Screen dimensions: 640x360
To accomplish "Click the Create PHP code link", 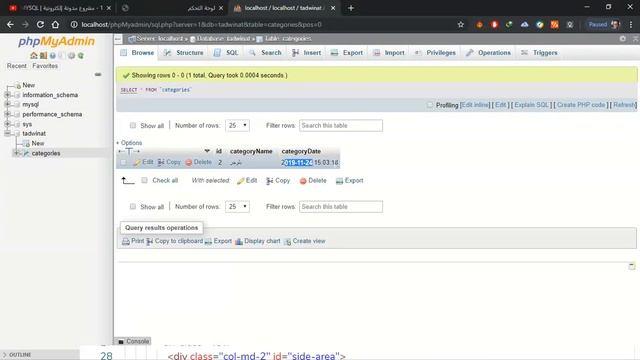I will pyautogui.click(x=581, y=105).
